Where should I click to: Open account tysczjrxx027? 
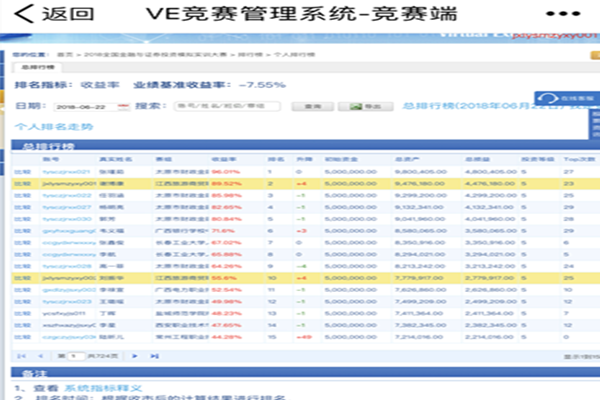point(67,207)
